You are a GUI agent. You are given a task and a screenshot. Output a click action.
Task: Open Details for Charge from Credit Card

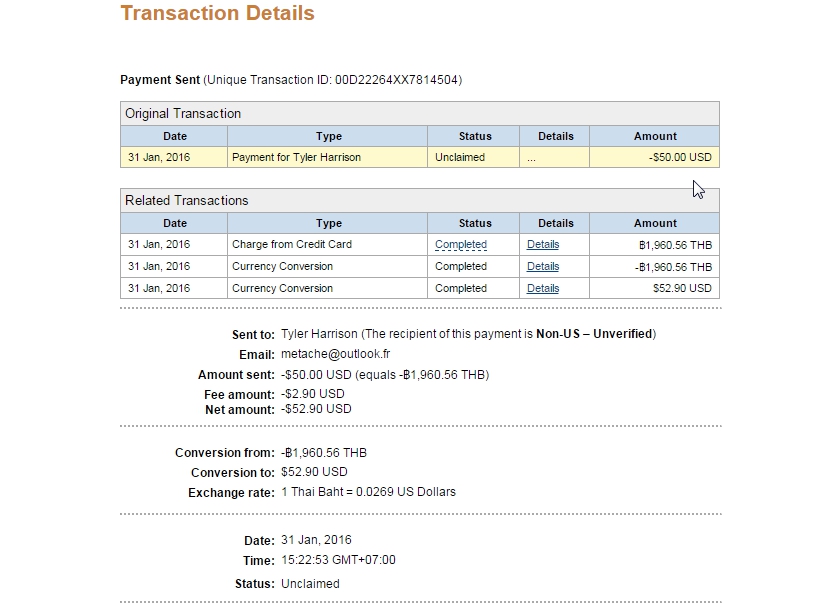pos(543,244)
